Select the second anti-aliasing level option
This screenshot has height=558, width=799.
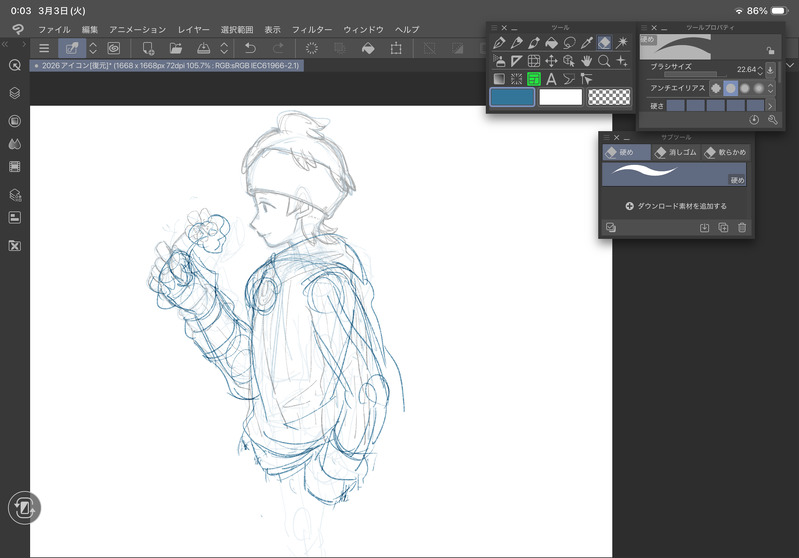pyautogui.click(x=730, y=88)
